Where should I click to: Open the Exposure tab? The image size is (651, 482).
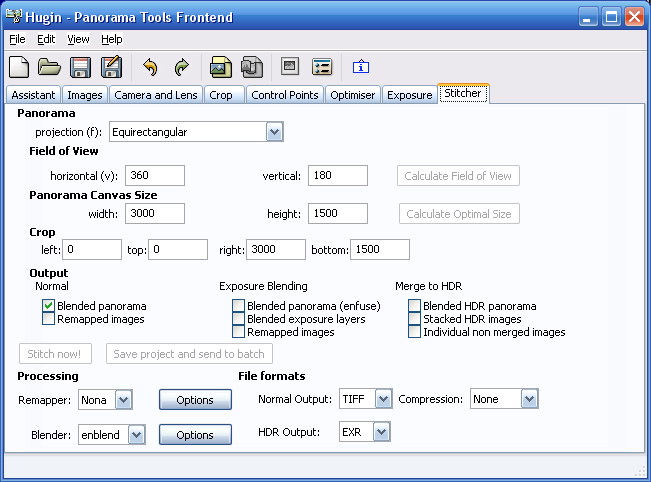[x=410, y=95]
